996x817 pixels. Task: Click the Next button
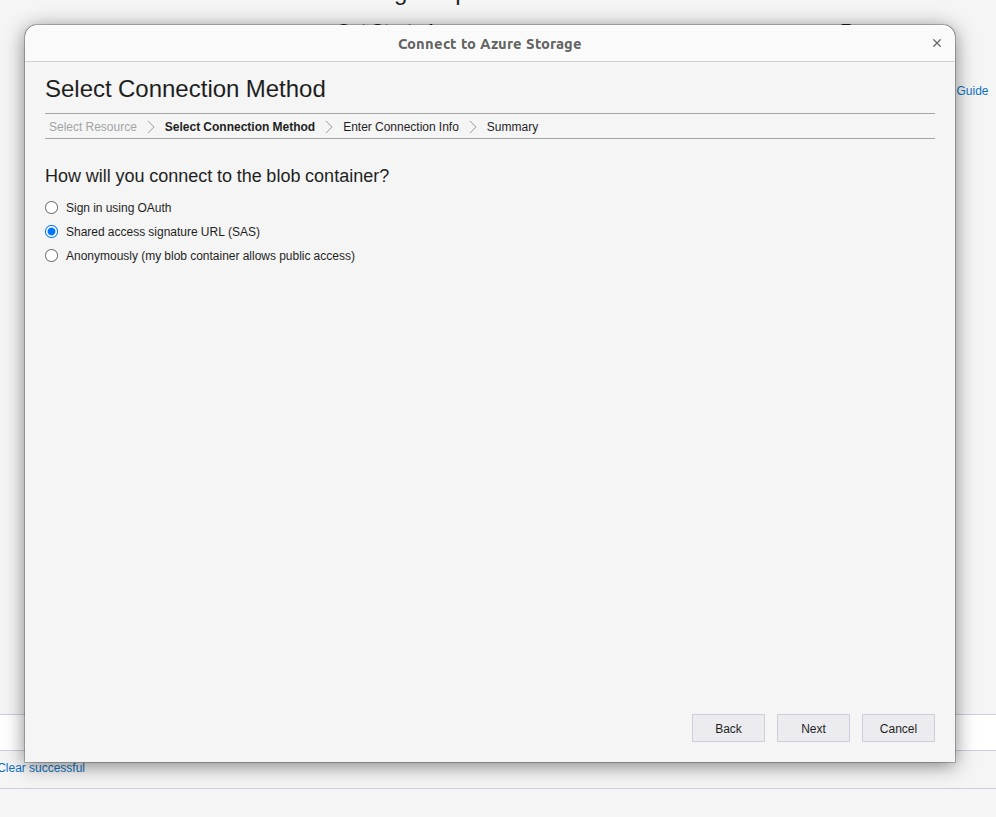(x=813, y=728)
